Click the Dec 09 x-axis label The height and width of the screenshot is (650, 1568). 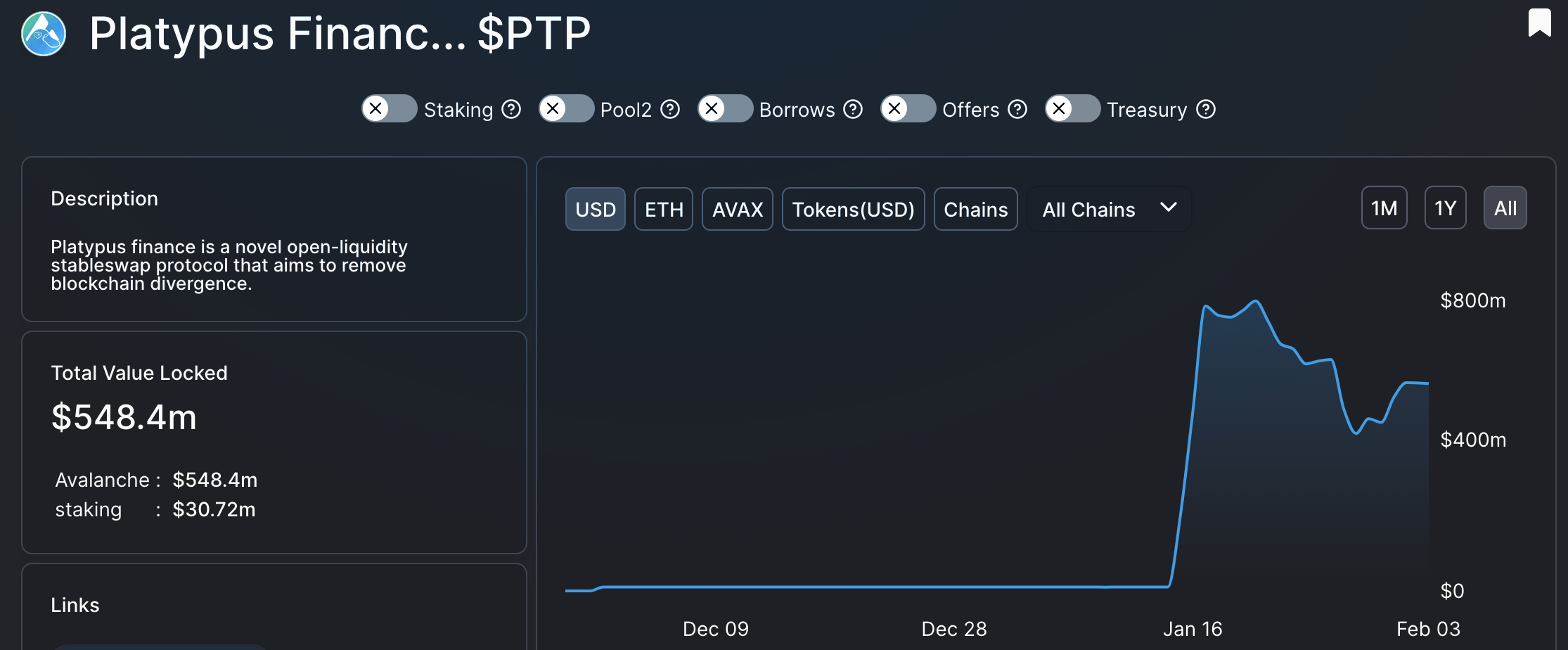716,629
